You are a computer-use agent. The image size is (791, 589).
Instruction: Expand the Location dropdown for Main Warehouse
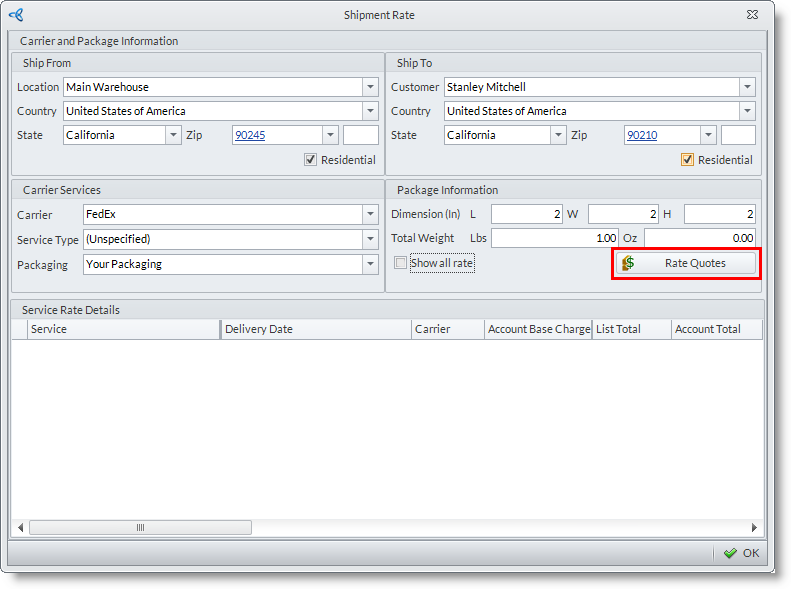tap(370, 87)
